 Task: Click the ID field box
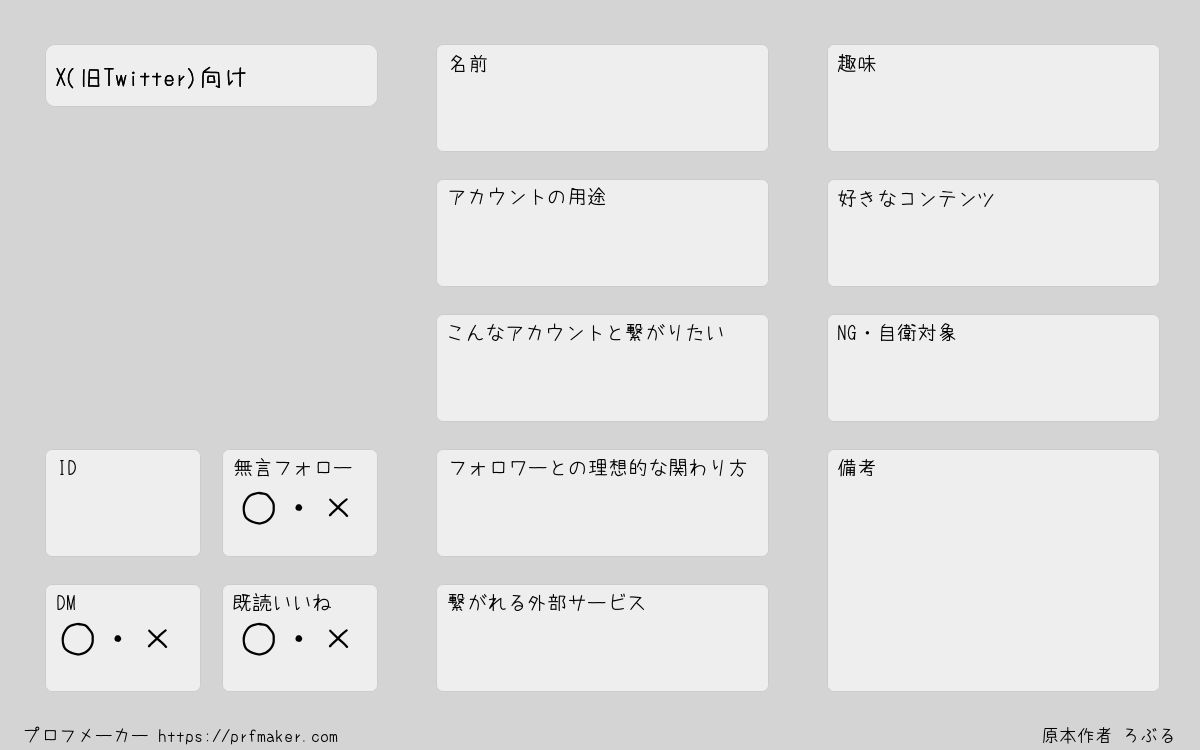[x=123, y=503]
